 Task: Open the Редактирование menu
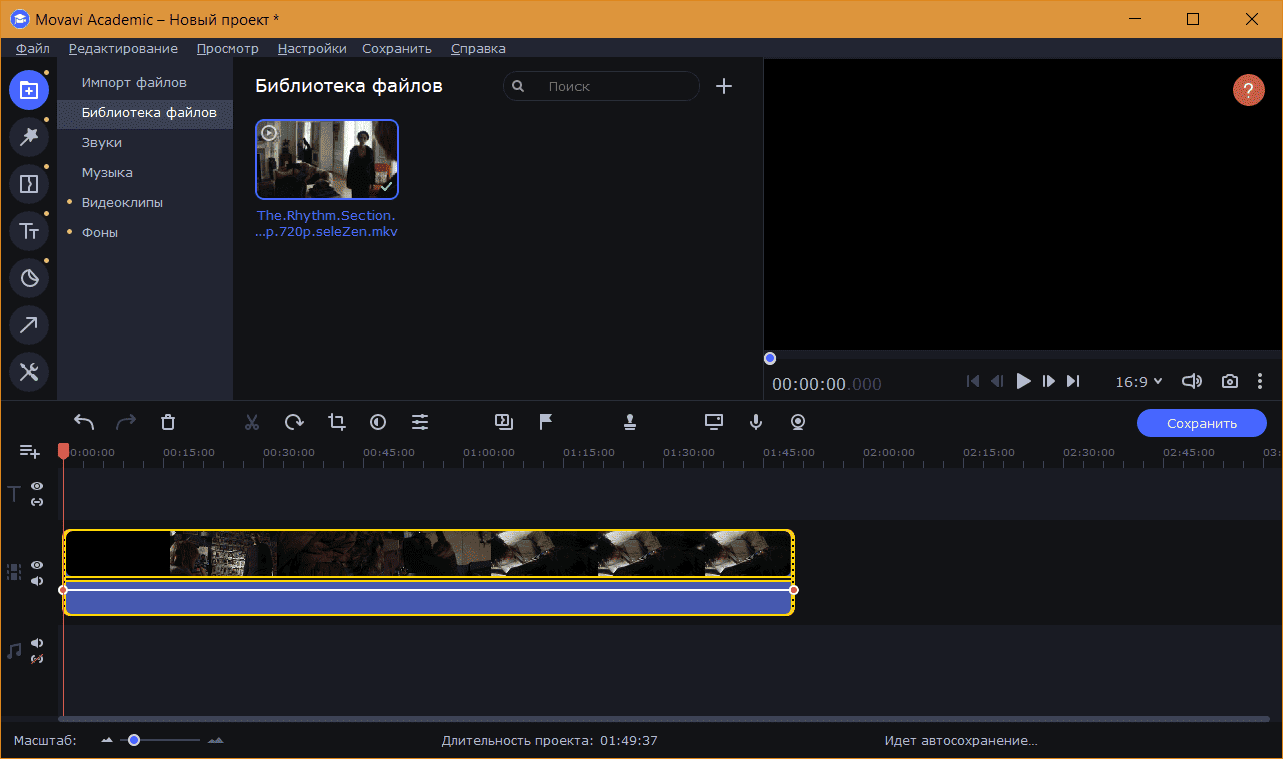123,48
